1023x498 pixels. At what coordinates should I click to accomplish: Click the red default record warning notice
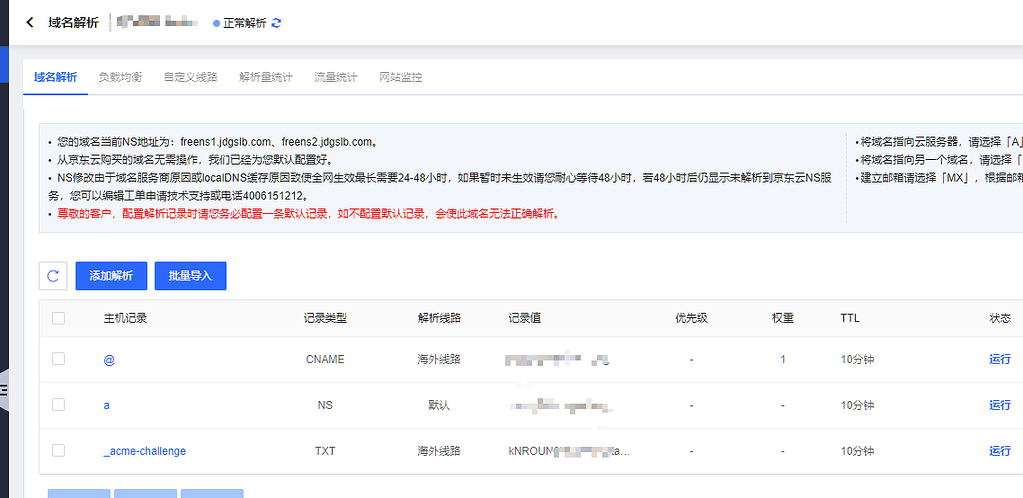pyautogui.click(x=308, y=213)
